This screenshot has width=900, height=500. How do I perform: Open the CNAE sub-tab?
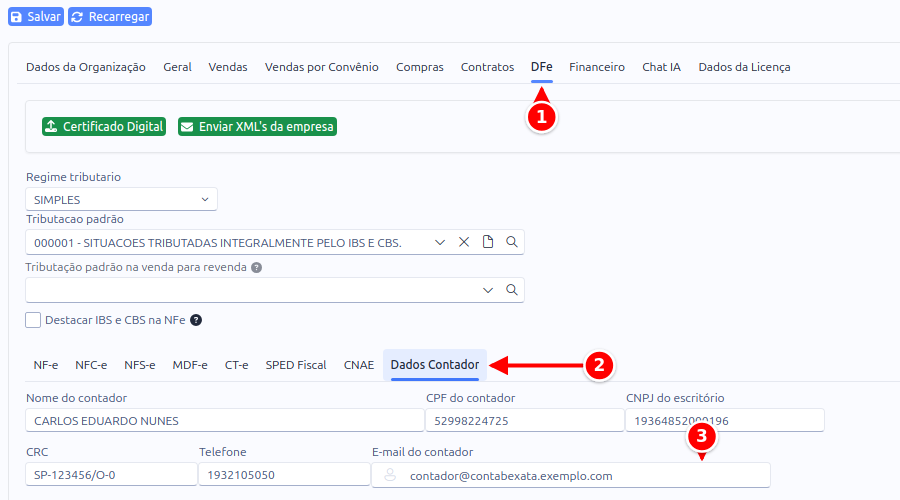[x=359, y=365]
